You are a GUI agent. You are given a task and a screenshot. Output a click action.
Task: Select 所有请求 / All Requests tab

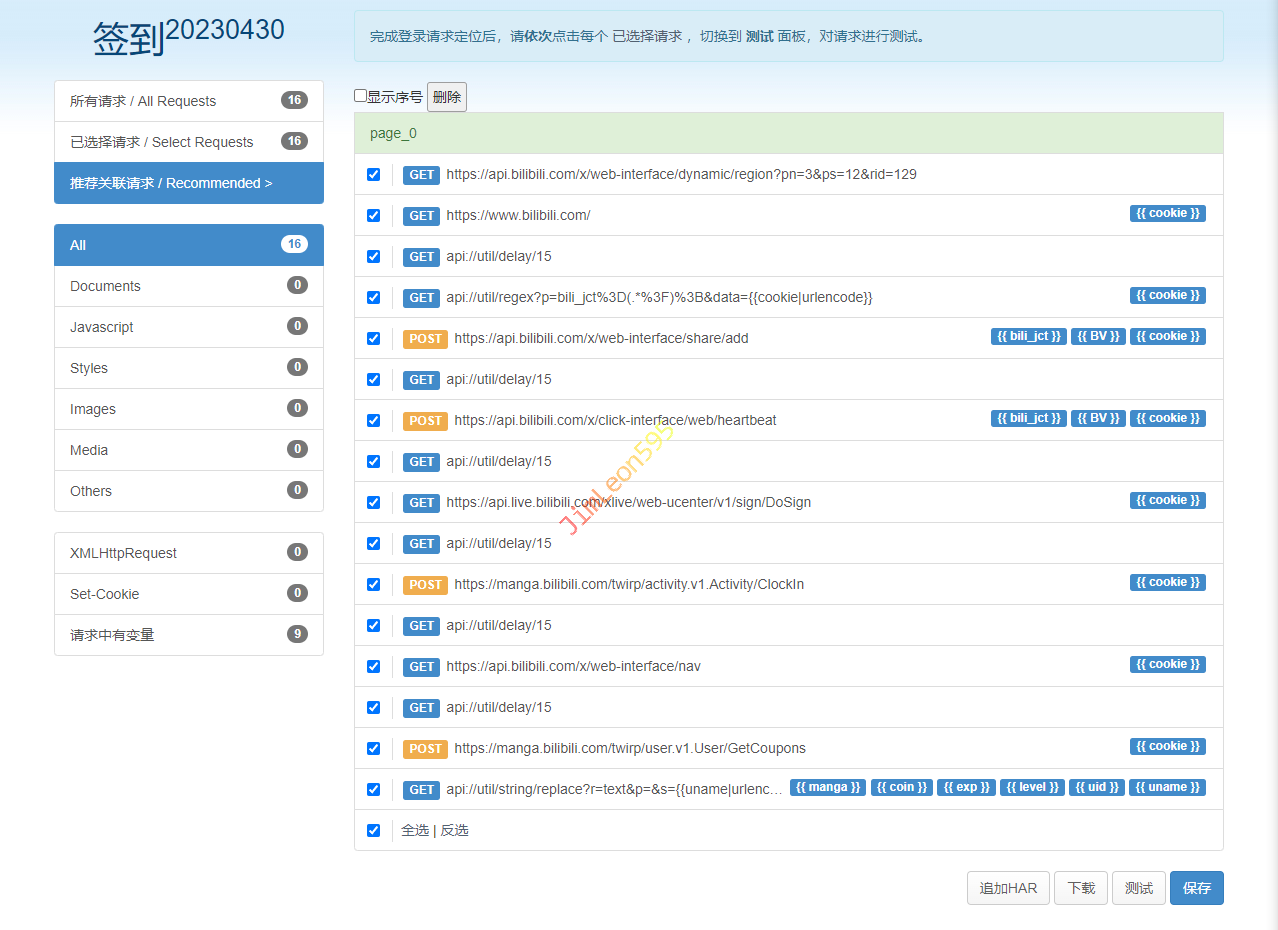click(189, 101)
